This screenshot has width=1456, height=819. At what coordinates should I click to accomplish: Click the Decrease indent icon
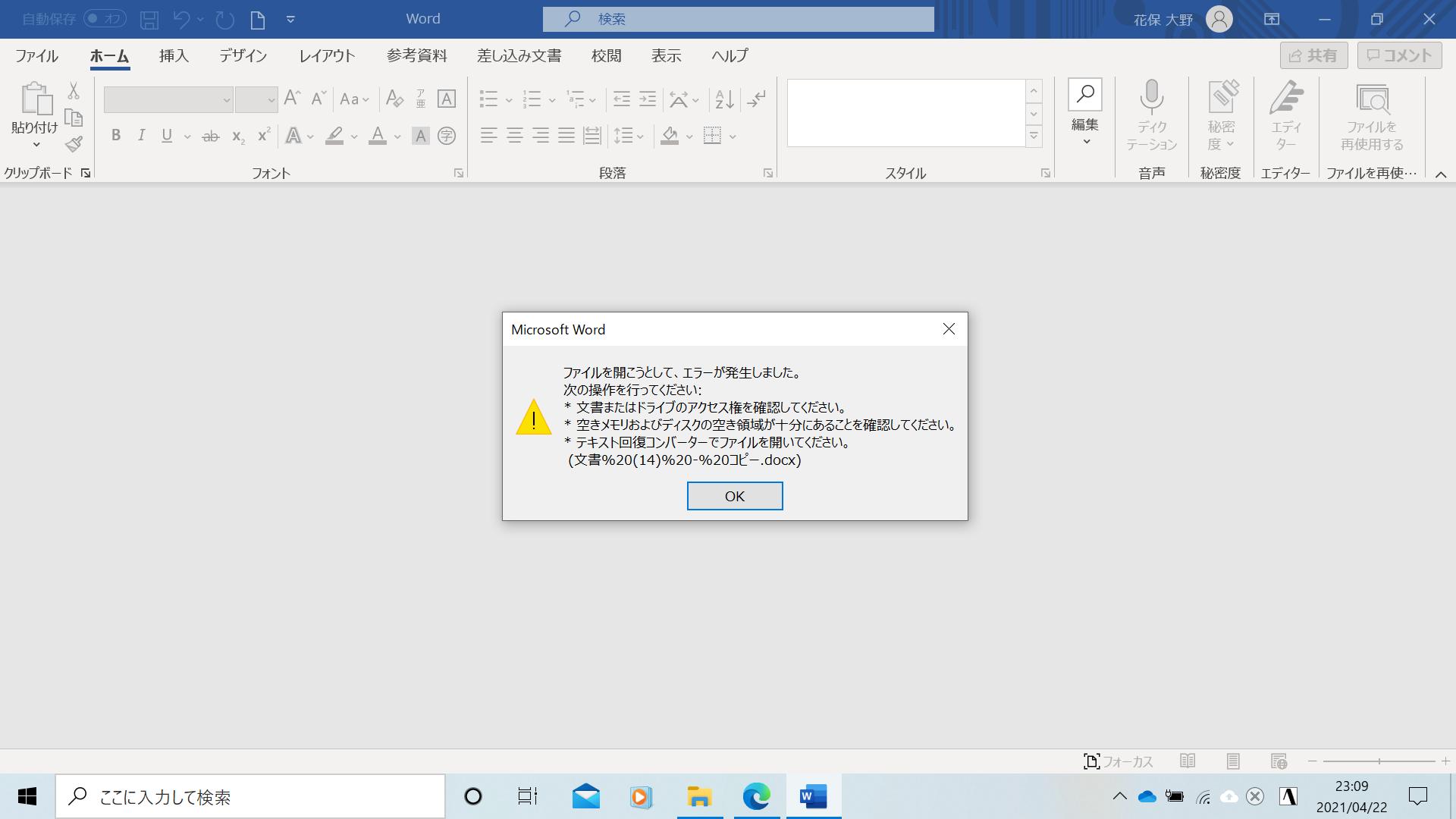pyautogui.click(x=622, y=99)
